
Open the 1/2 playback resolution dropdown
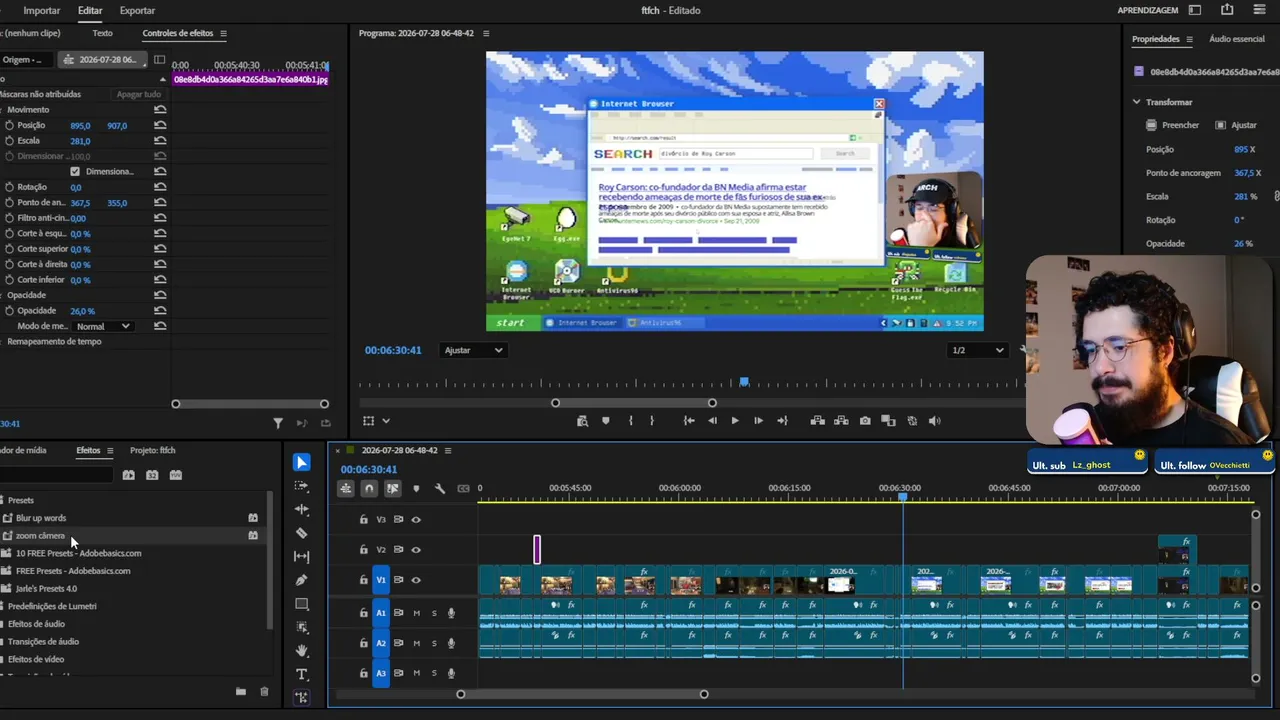coord(977,350)
